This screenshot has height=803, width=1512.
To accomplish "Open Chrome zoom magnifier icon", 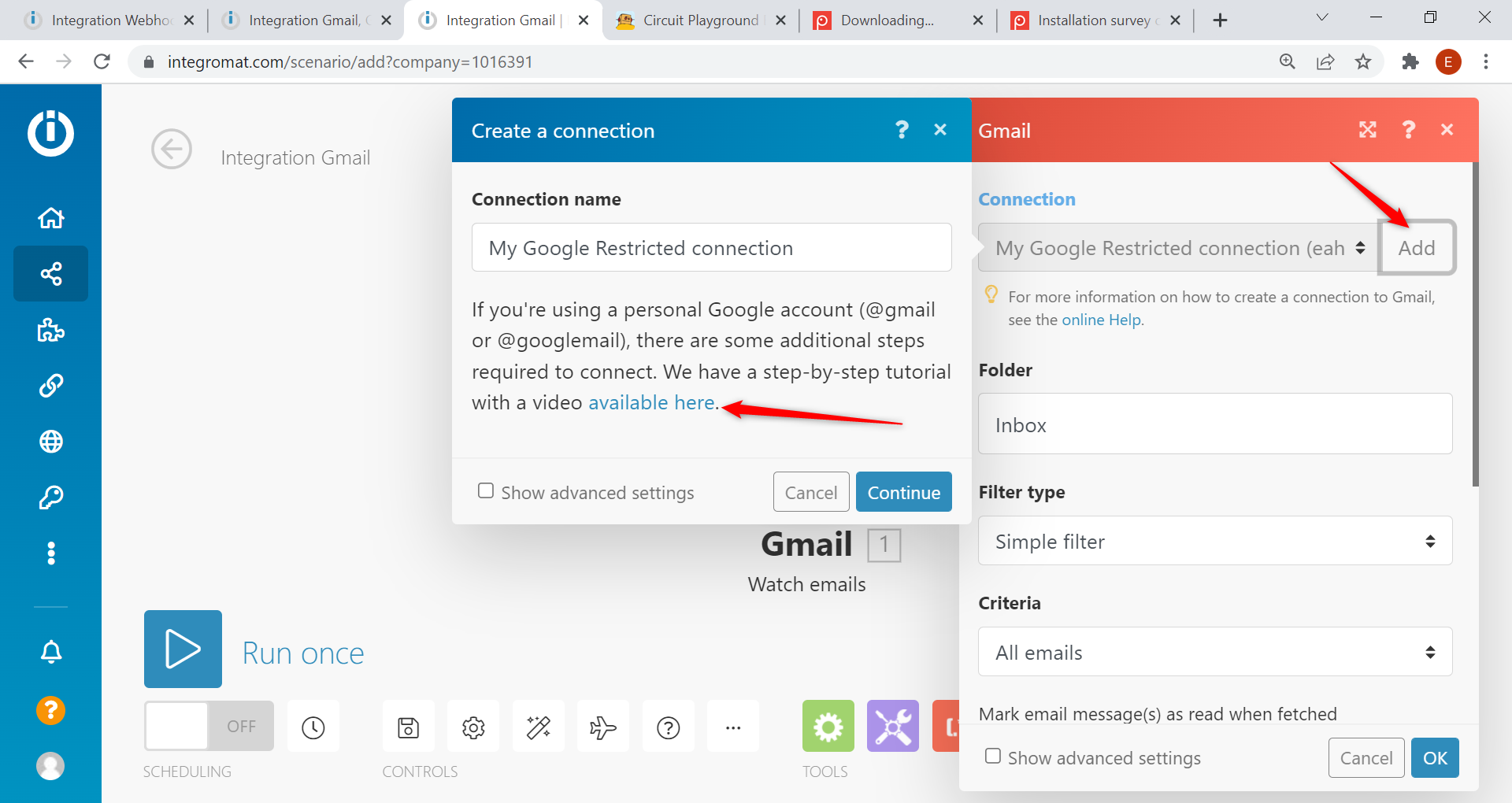I will [1288, 61].
